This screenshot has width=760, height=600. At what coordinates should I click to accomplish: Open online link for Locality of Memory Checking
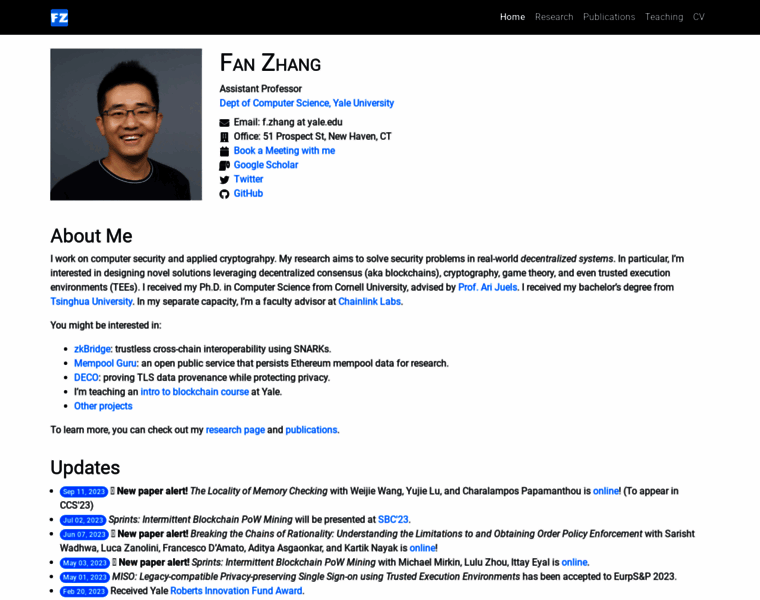[x=606, y=491]
